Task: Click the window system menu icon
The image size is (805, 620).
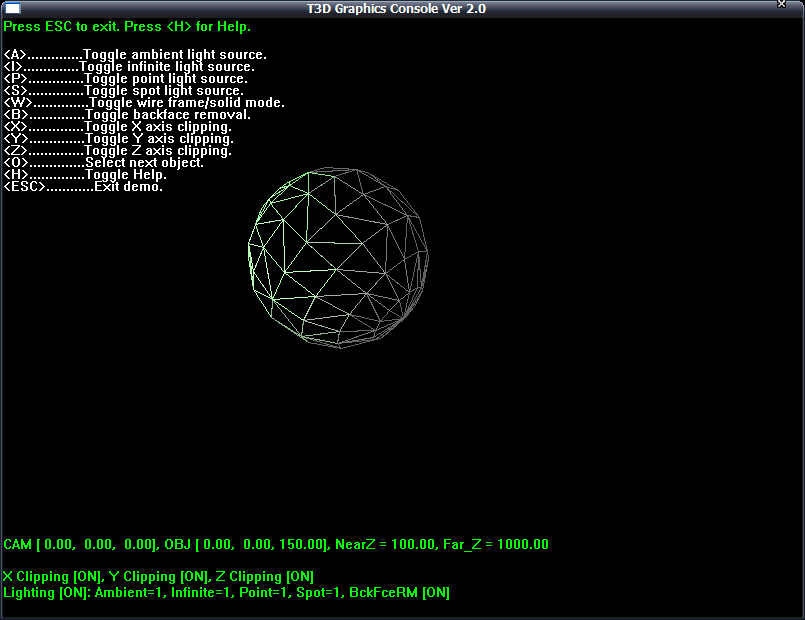Action: pyautogui.click(x=12, y=8)
